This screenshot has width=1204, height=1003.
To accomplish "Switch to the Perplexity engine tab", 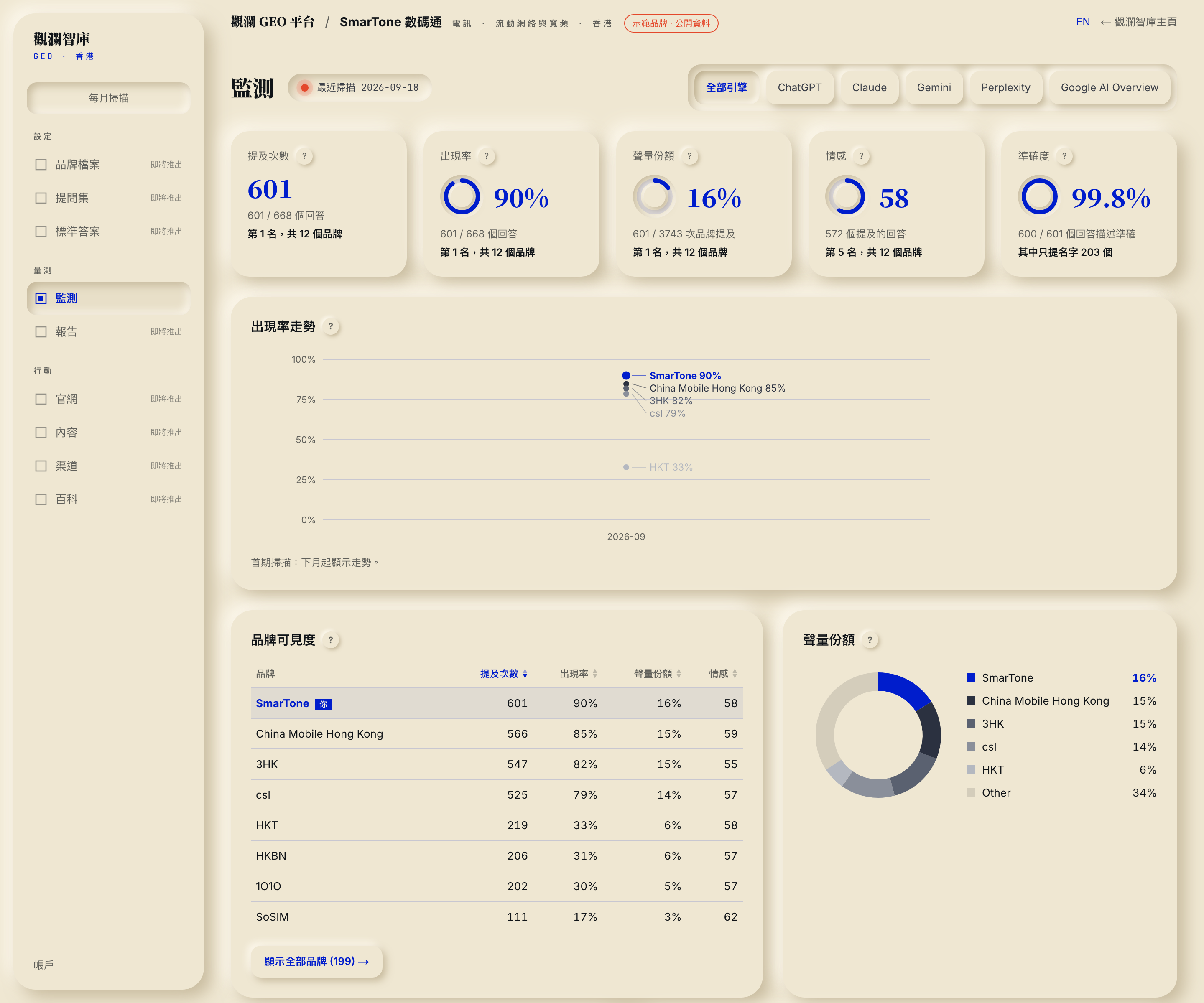I will [x=1005, y=88].
